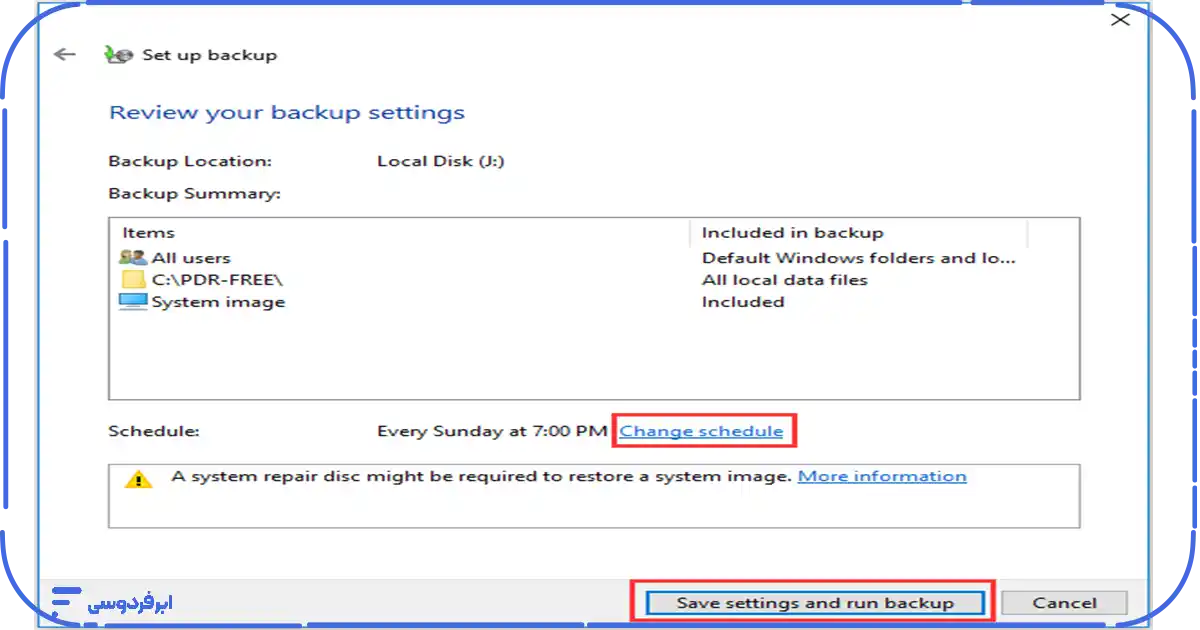Close the Set up backup window
This screenshot has height=630, width=1200.
(x=1120, y=20)
